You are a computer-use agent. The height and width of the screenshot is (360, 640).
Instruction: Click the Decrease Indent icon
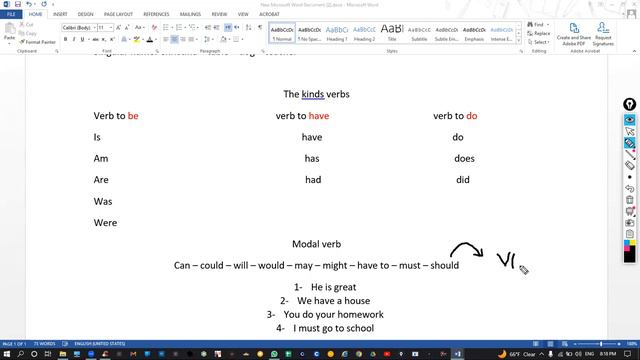coord(208,28)
